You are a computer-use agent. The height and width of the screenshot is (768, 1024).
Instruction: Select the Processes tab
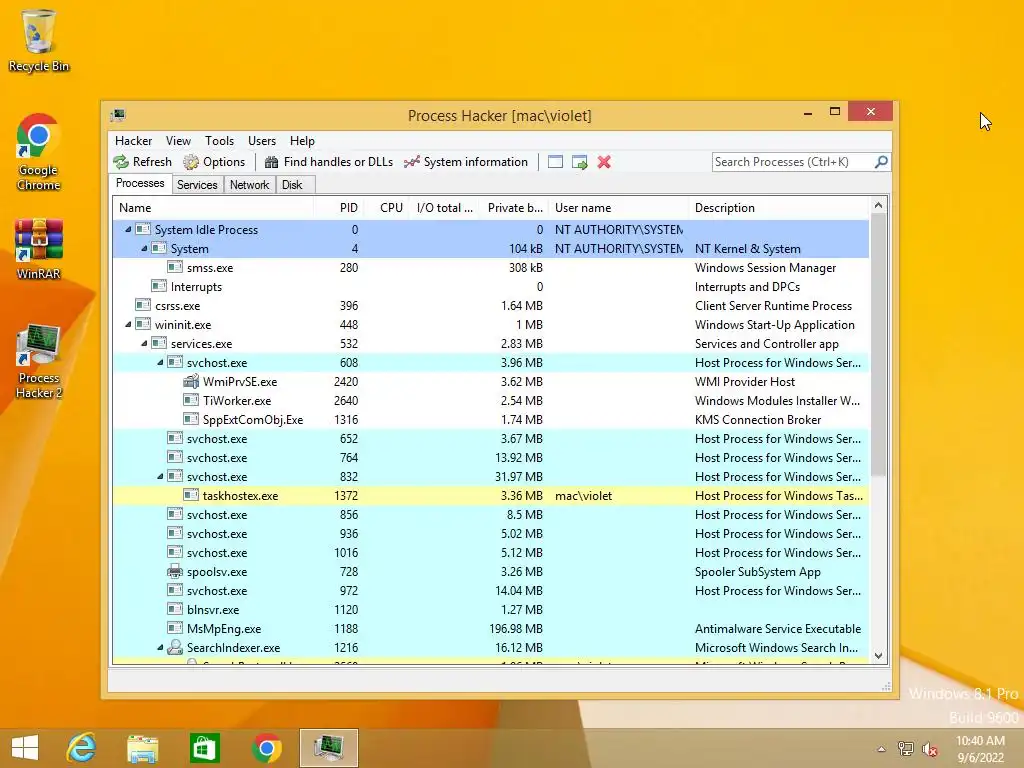click(140, 184)
